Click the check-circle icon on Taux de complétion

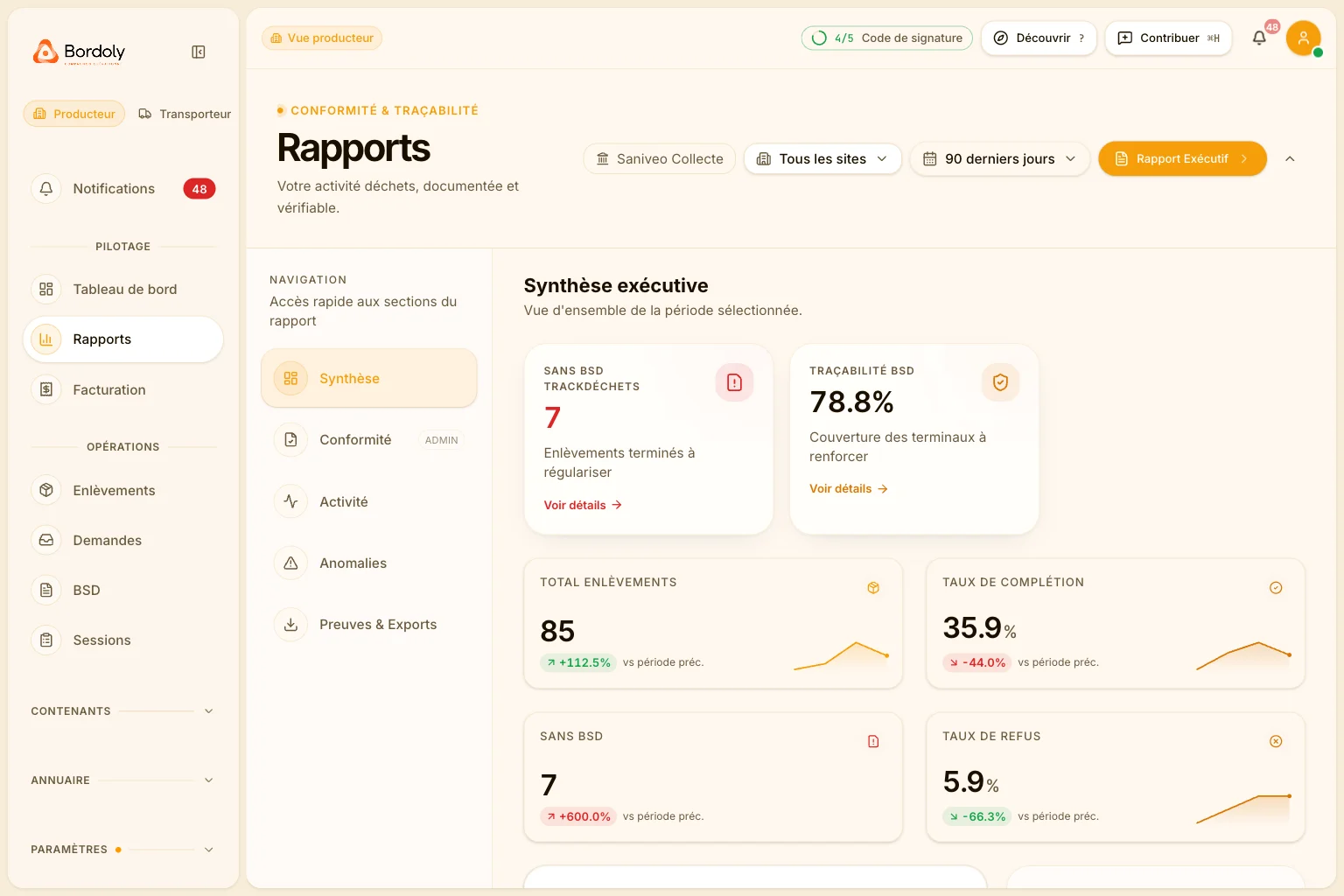point(1276,588)
